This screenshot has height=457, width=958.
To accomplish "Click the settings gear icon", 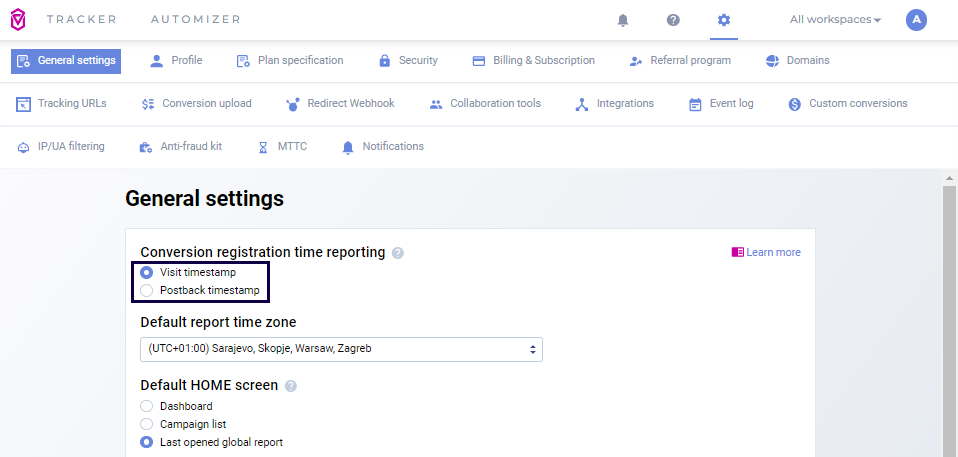I will pos(724,20).
